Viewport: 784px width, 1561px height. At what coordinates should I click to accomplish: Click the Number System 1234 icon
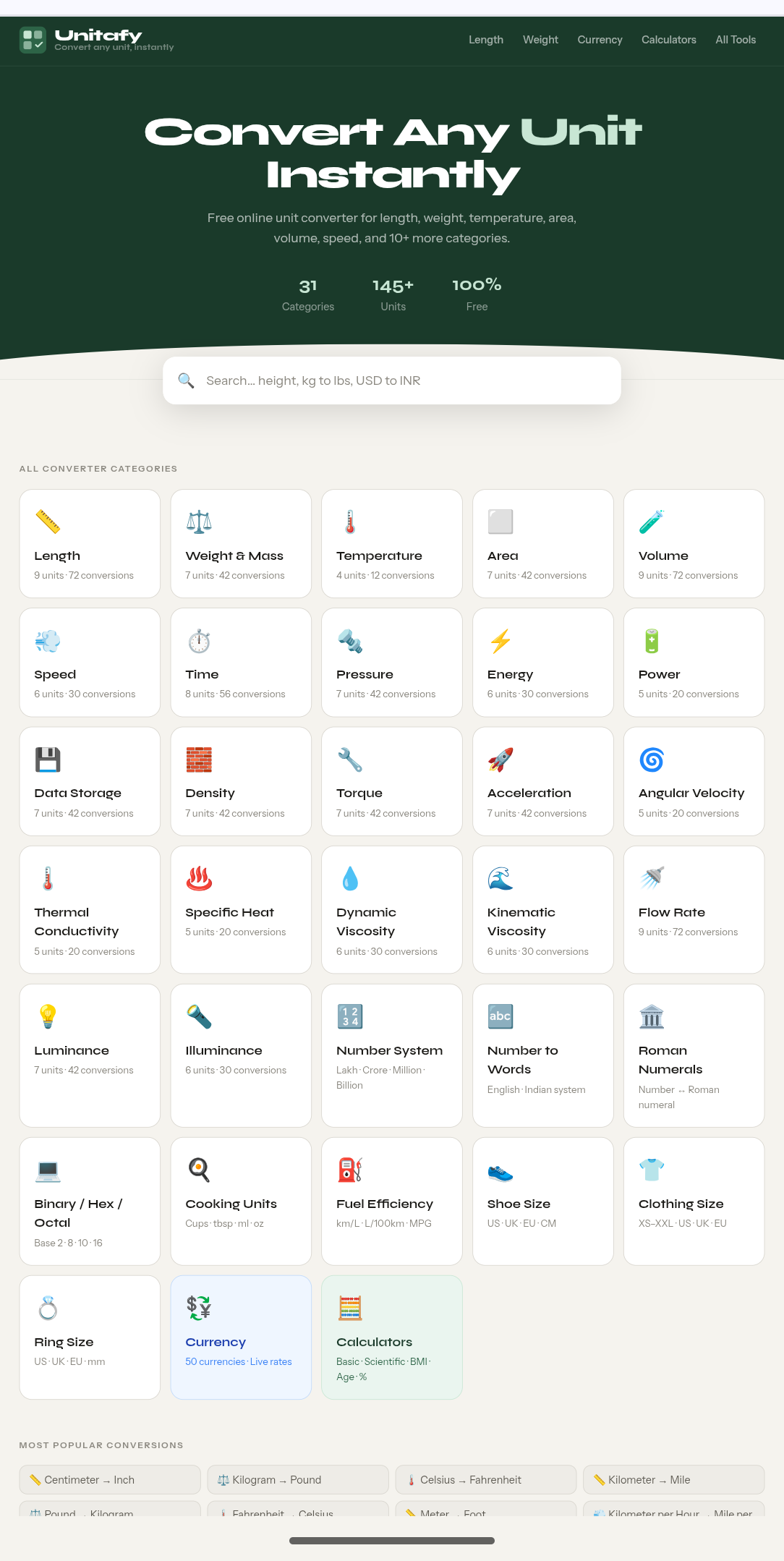[350, 1016]
